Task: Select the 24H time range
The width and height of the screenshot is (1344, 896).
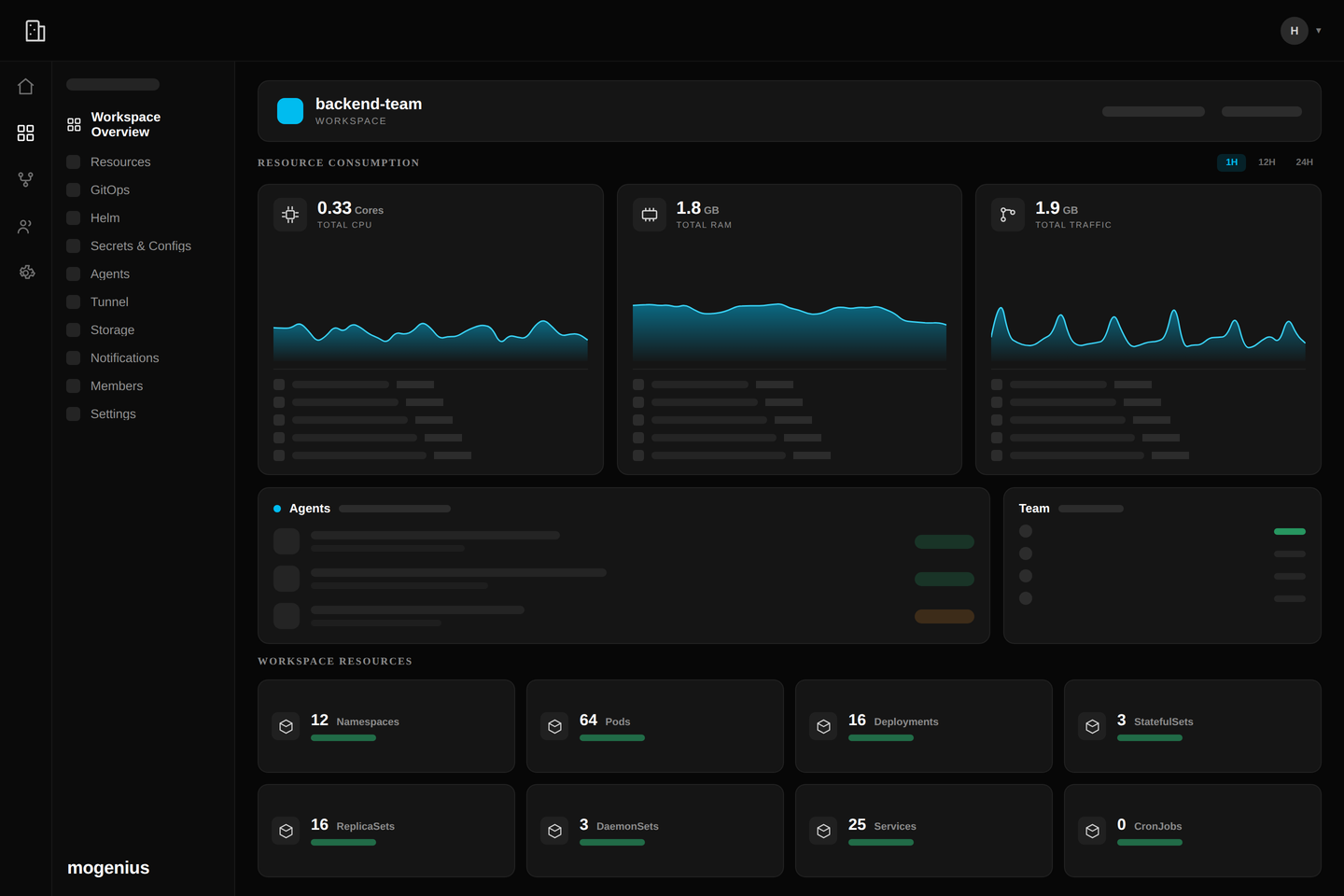Action: click(1304, 162)
